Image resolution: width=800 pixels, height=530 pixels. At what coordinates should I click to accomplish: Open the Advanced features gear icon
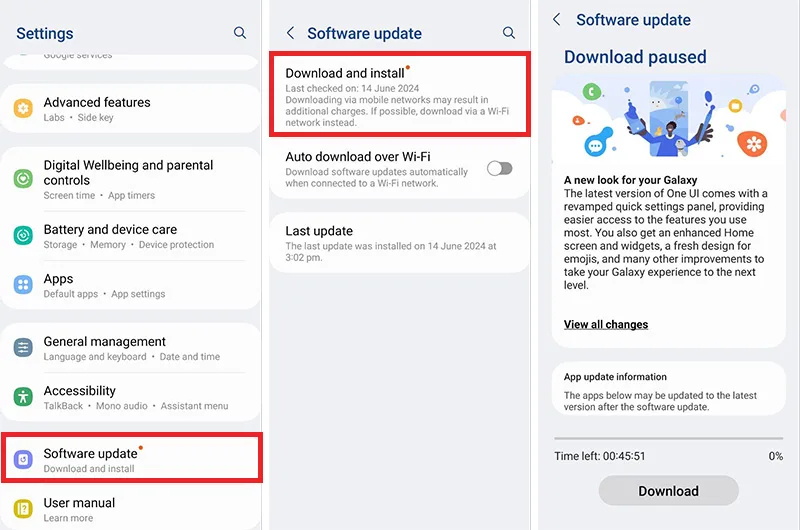pyautogui.click(x=23, y=108)
